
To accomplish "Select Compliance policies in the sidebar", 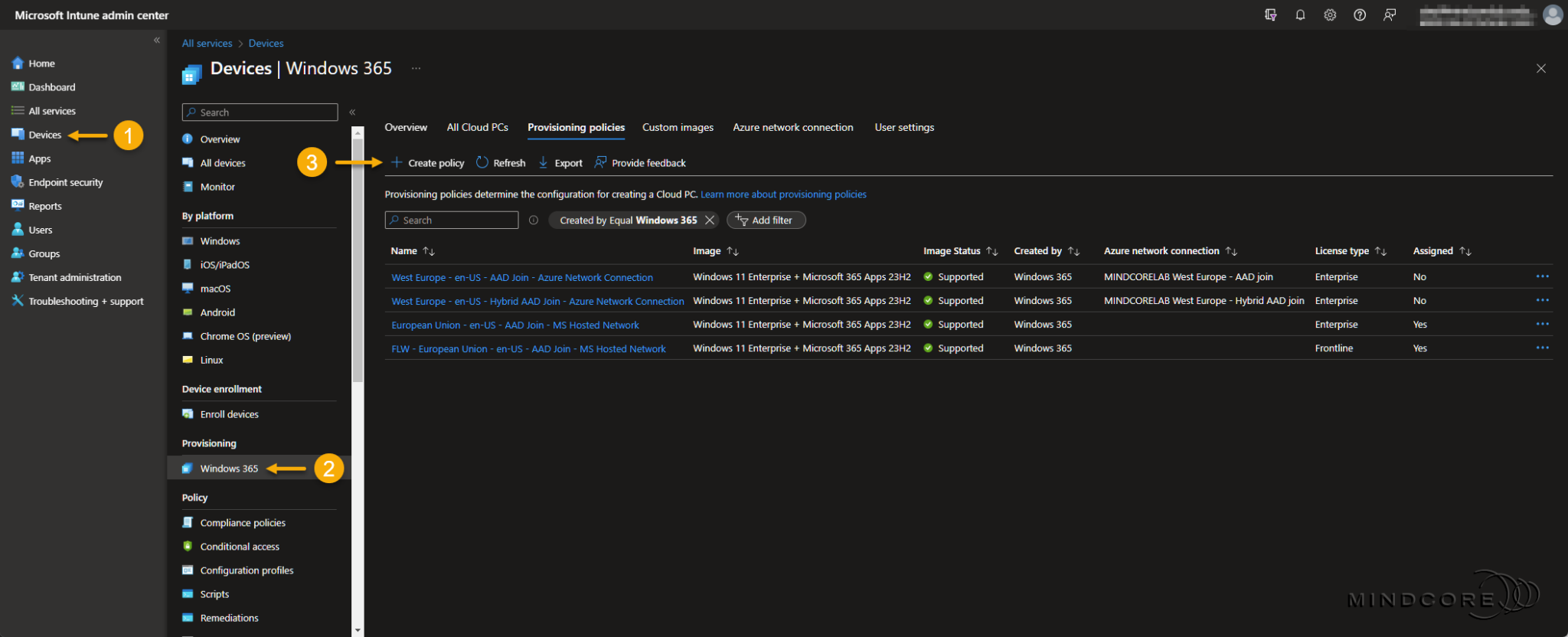I will [x=243, y=523].
